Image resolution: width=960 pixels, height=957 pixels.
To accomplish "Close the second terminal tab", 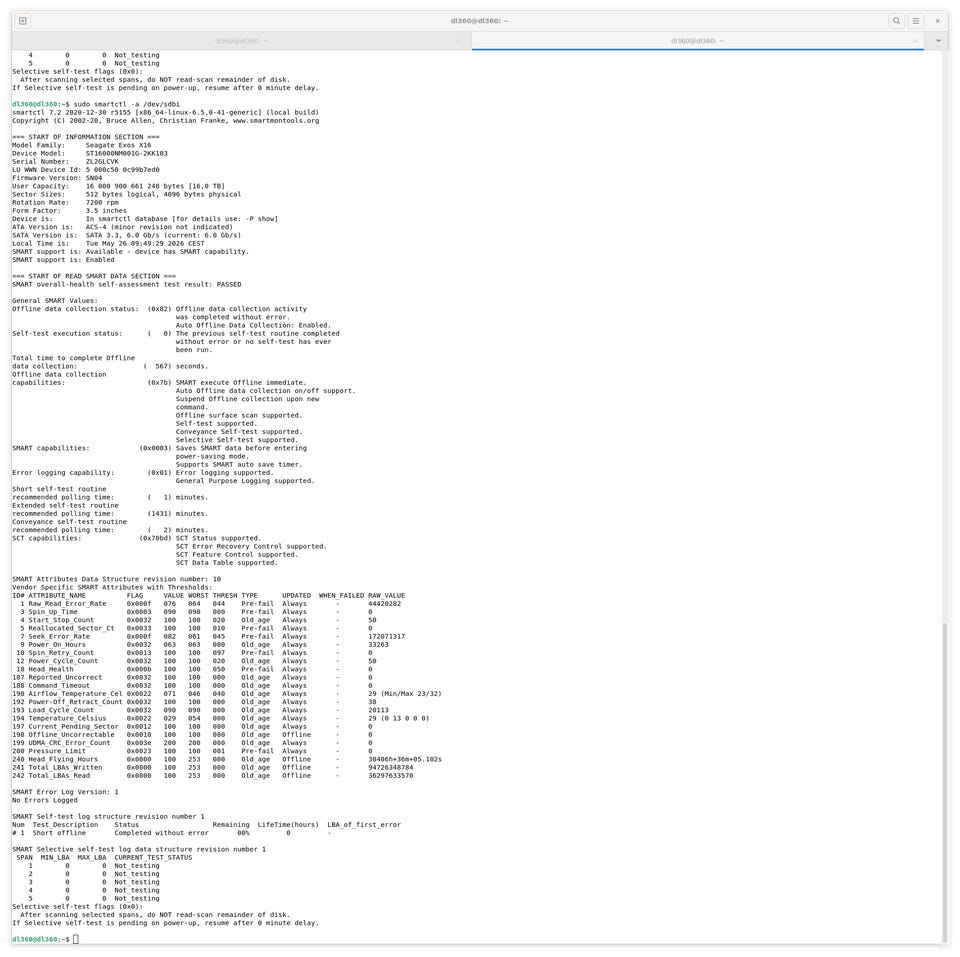I will (915, 41).
